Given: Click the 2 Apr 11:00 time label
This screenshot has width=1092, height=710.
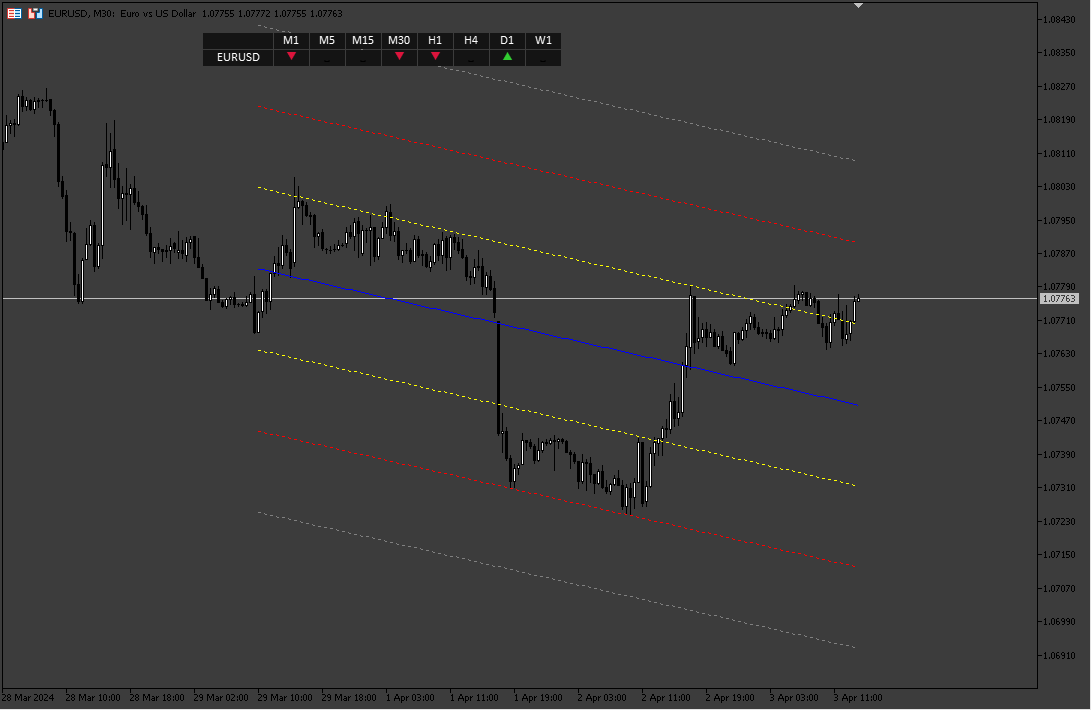Looking at the screenshot, I should pos(666,697).
